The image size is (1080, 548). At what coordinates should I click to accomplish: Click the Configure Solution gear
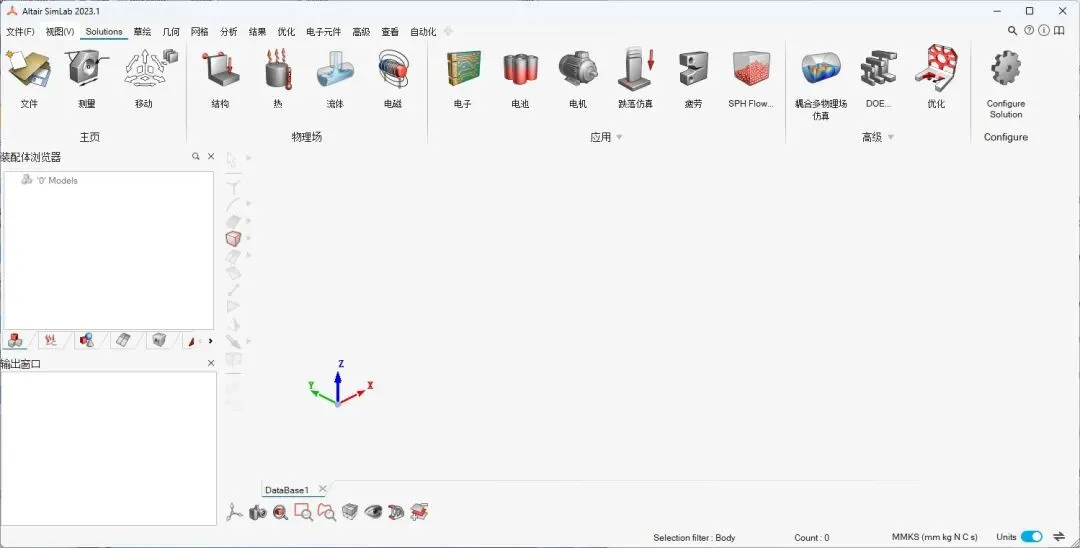click(1006, 83)
